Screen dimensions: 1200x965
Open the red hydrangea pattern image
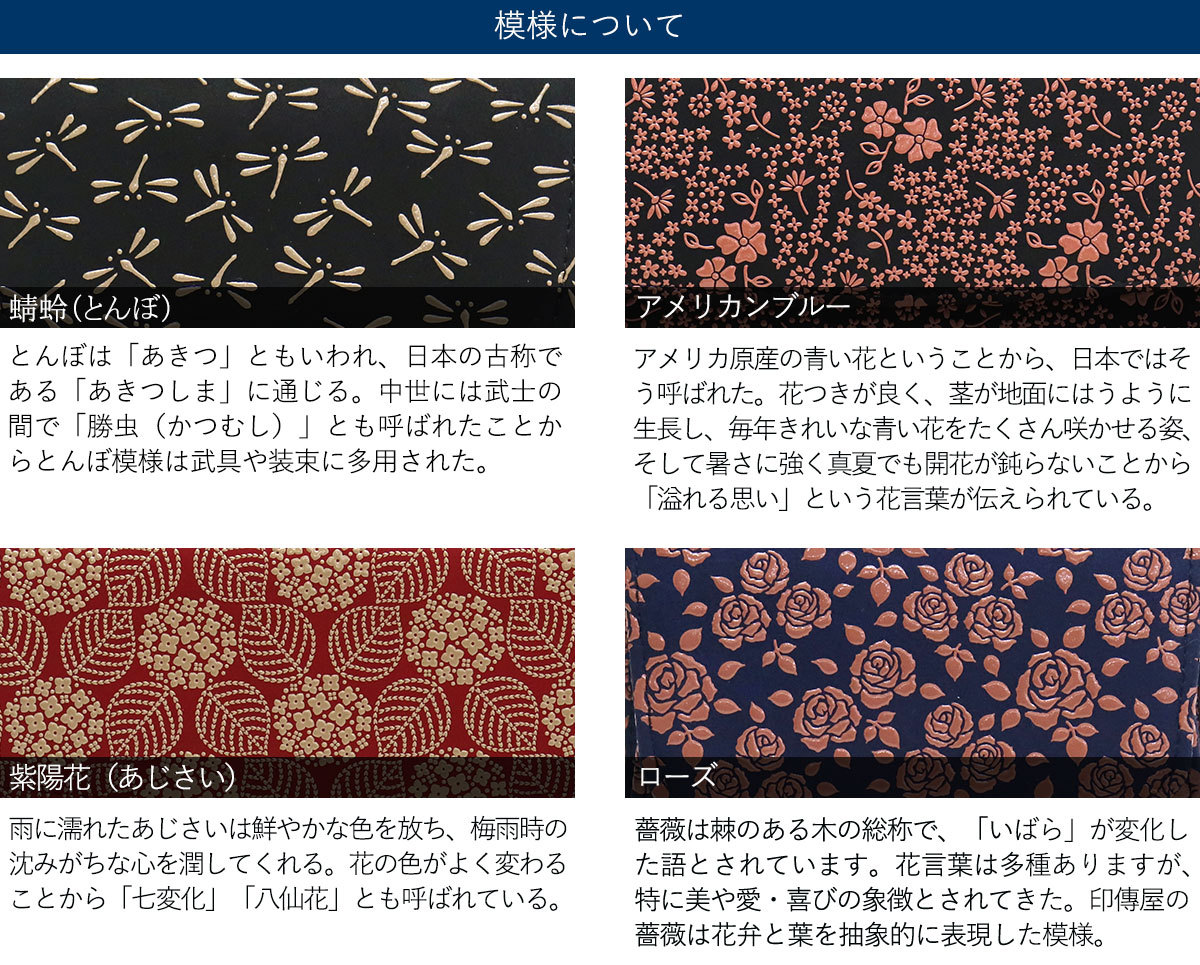[287, 672]
